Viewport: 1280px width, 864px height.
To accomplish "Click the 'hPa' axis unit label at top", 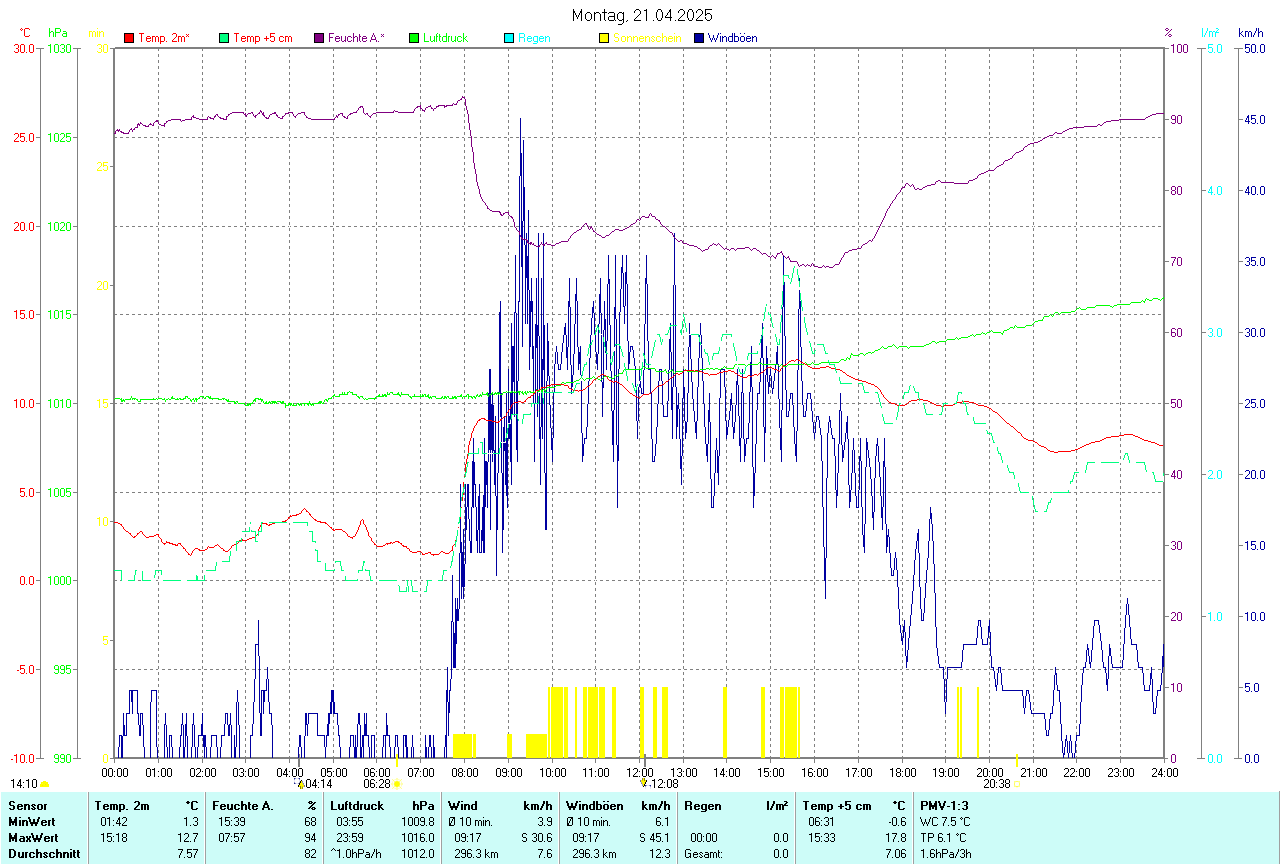I will [x=58, y=33].
